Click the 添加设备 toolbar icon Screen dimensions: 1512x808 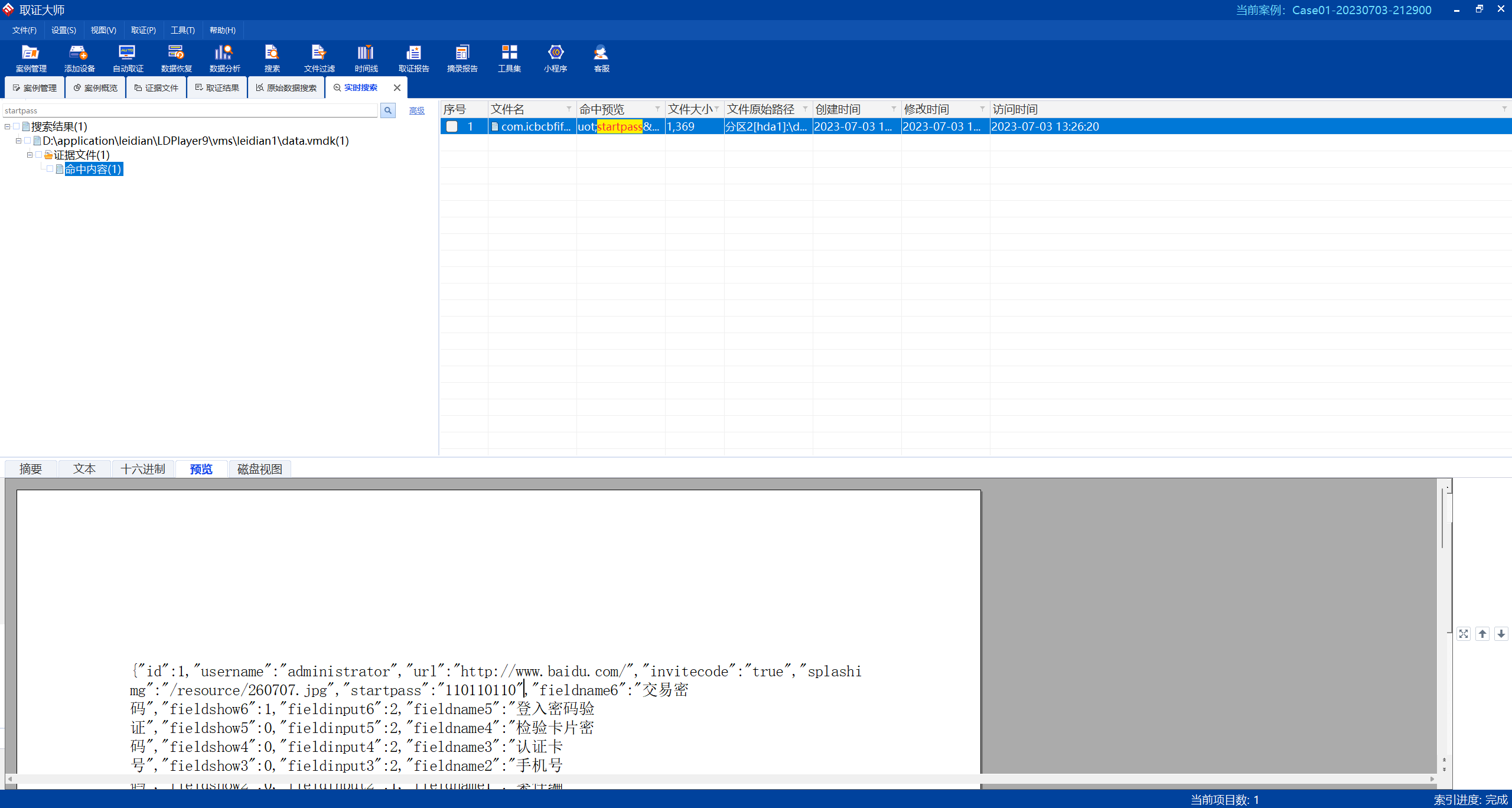tap(79, 58)
